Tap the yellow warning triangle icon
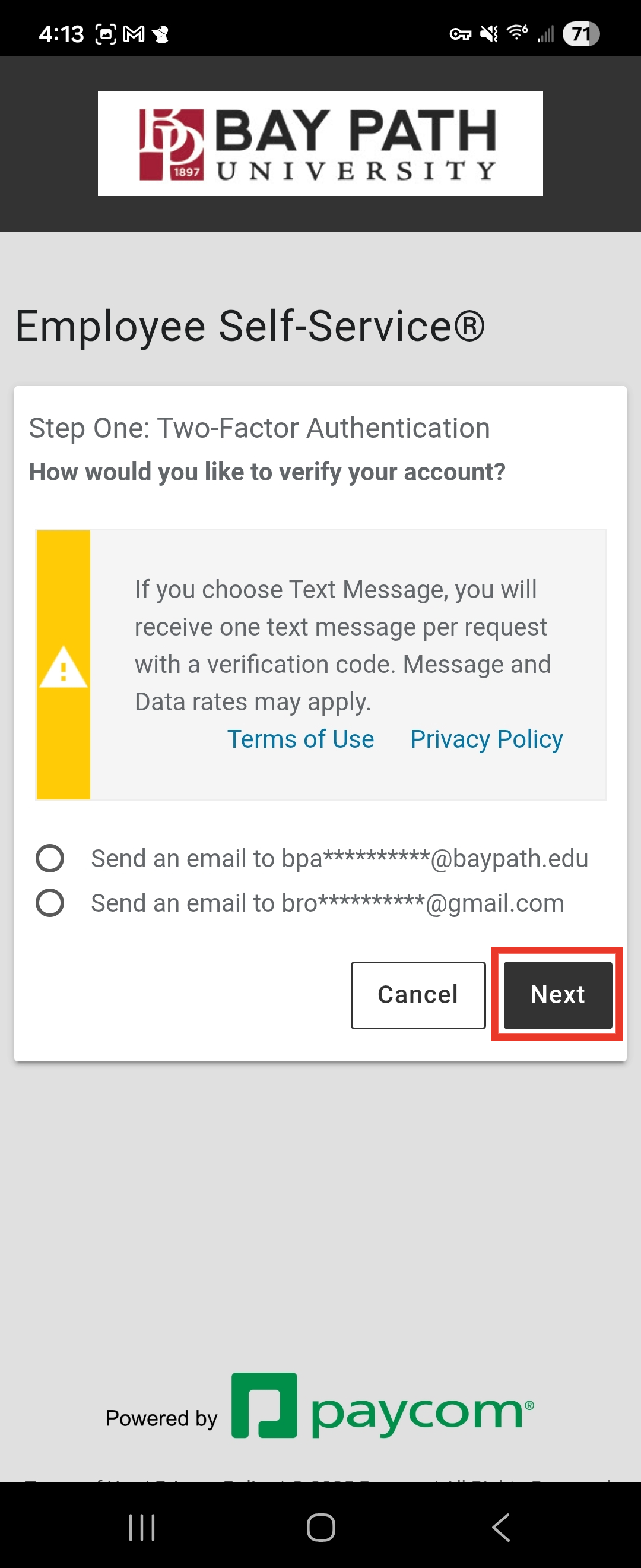The height and width of the screenshot is (1568, 641). click(x=64, y=667)
